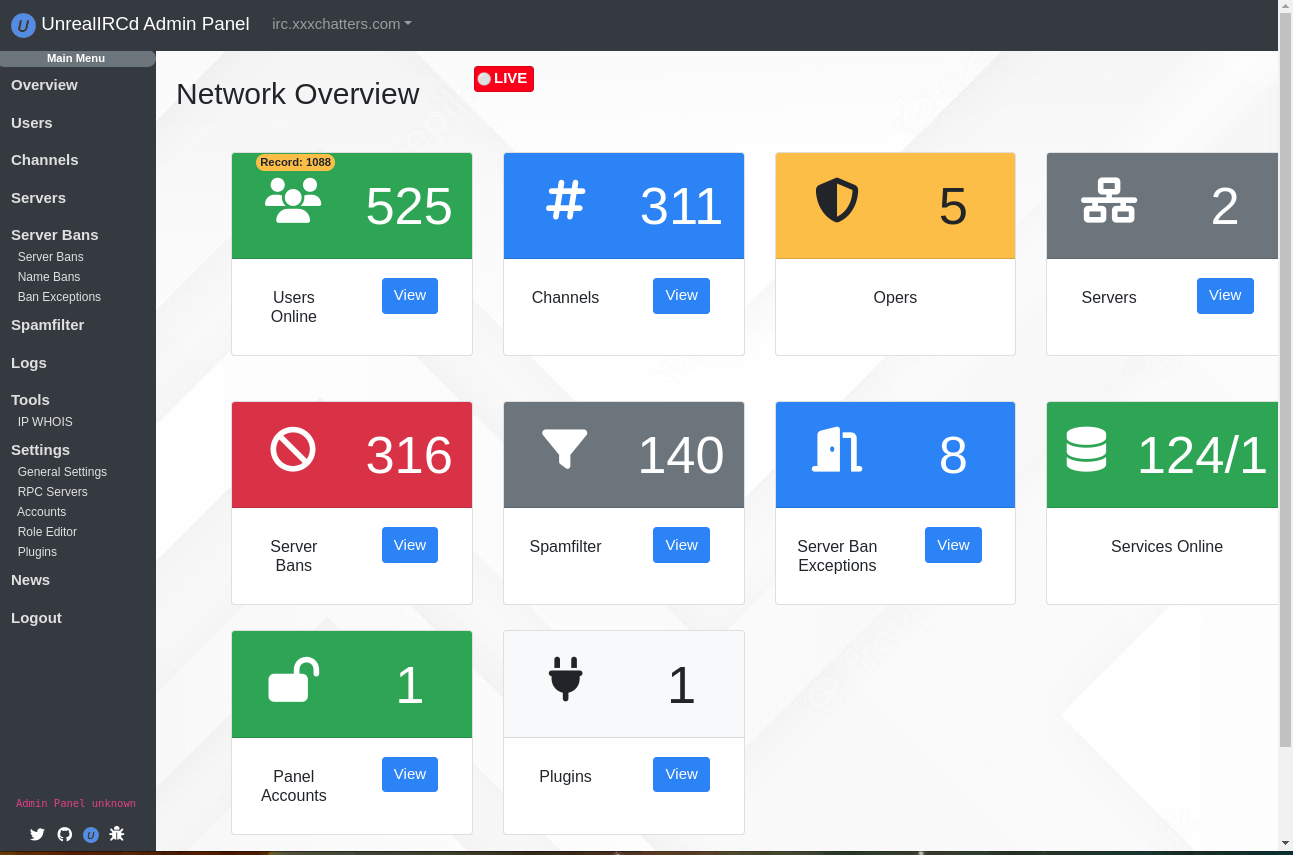
Task: Click the network icon on Servers card
Action: (1109, 200)
